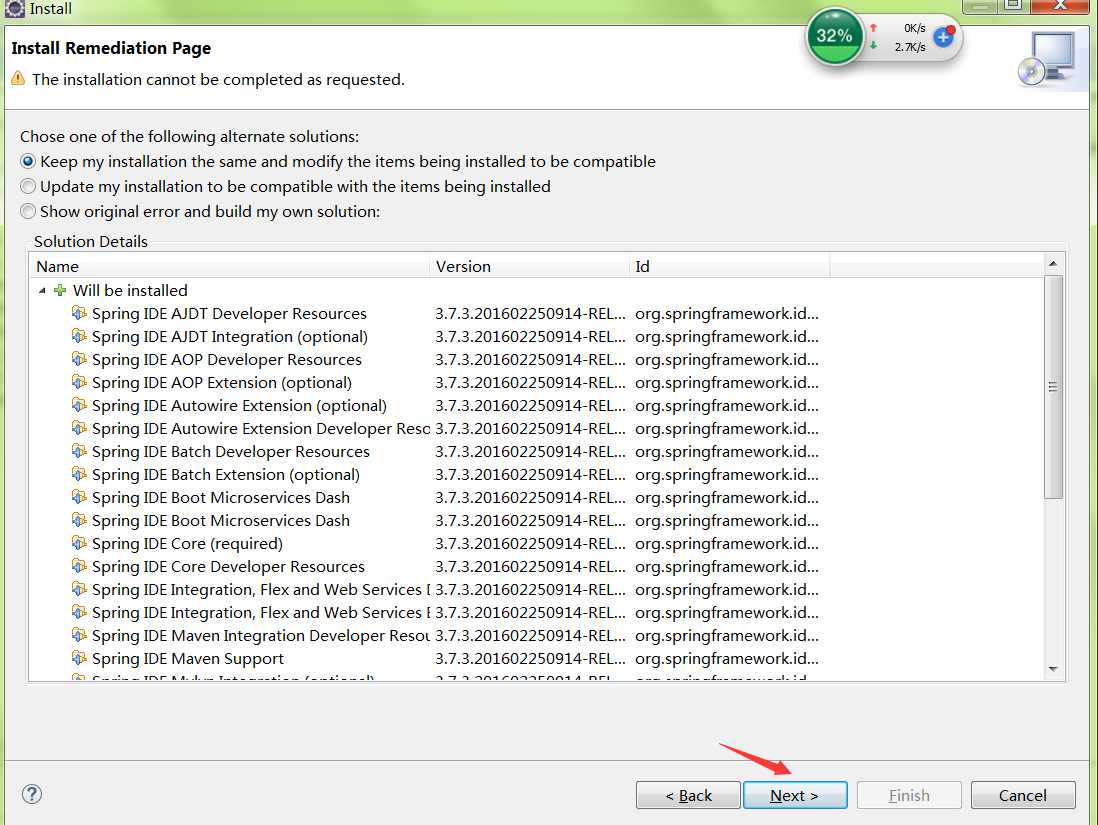Click version cell of Spring IDE Maven Support
This screenshot has height=825, width=1098.
(x=530, y=659)
